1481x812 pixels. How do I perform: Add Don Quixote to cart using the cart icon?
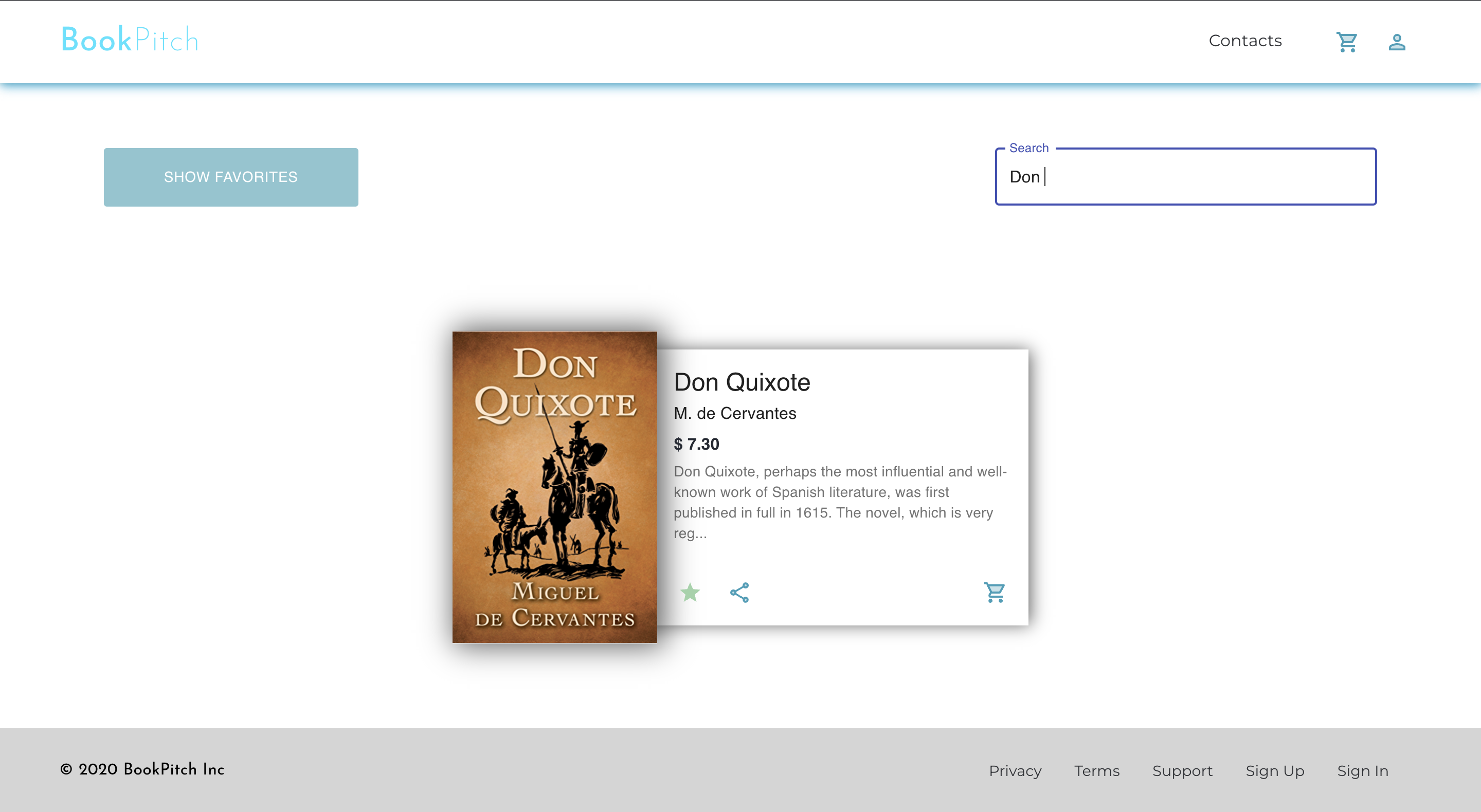[x=994, y=593]
